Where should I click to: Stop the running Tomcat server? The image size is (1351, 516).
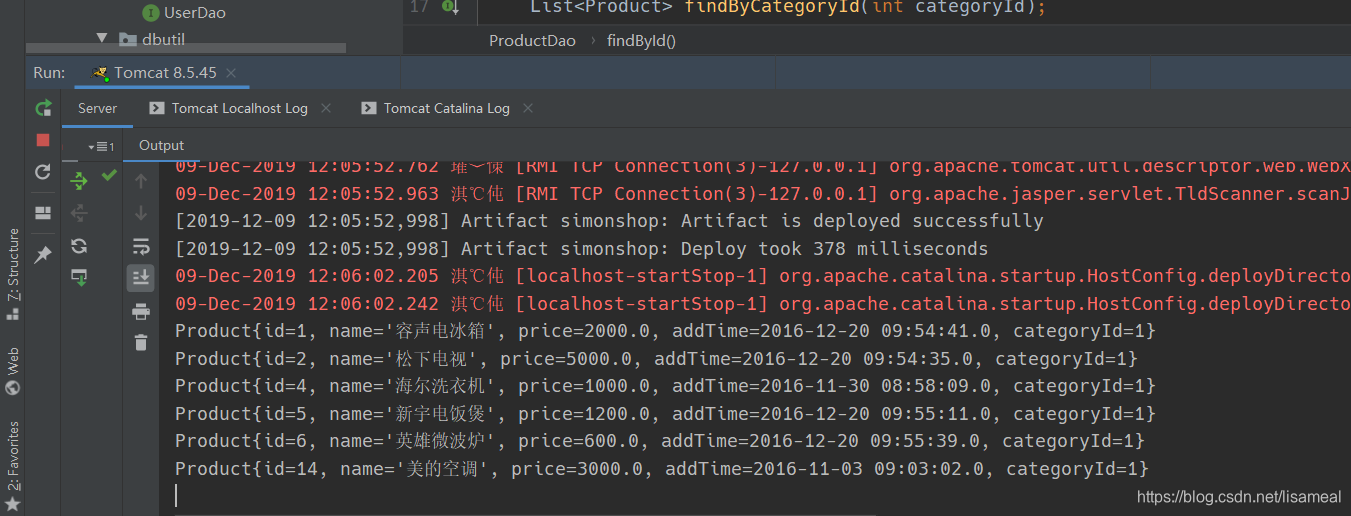tap(43, 140)
